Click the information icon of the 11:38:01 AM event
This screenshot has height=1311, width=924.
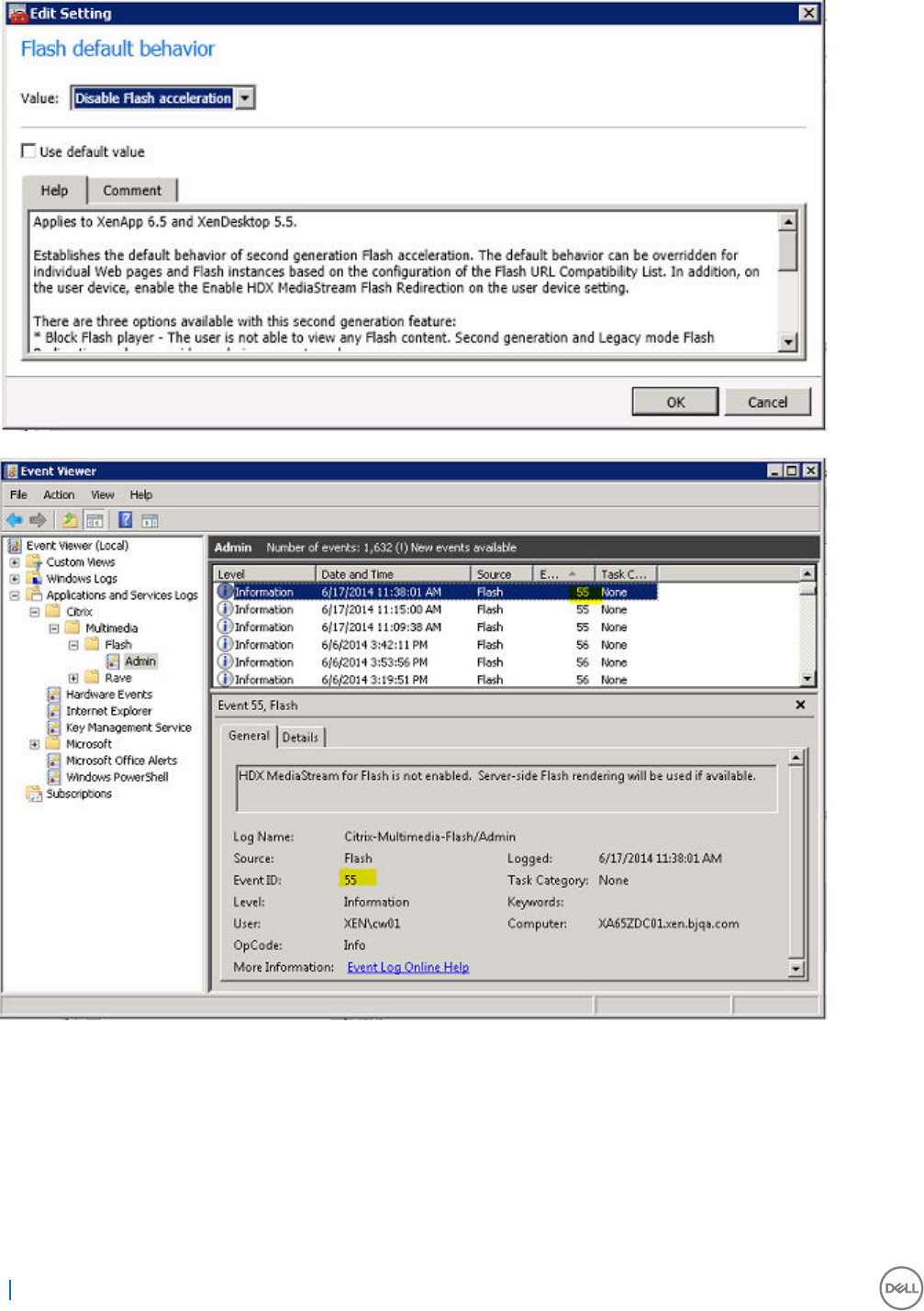point(225,592)
